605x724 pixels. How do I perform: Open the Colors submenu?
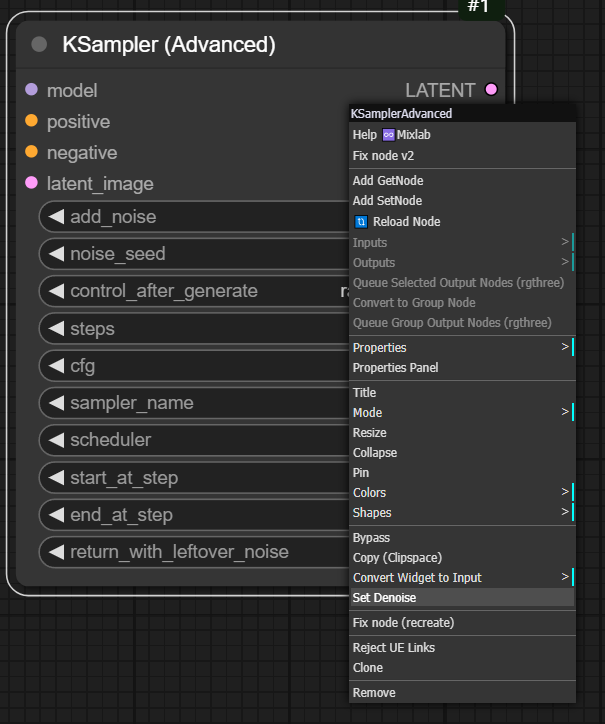pos(461,493)
